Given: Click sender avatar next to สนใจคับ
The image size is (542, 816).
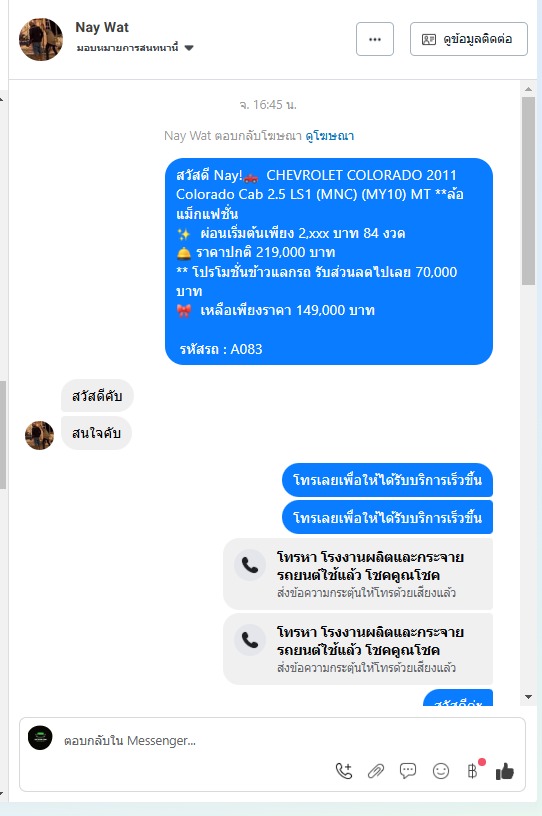Looking at the screenshot, I should pyautogui.click(x=40, y=435).
